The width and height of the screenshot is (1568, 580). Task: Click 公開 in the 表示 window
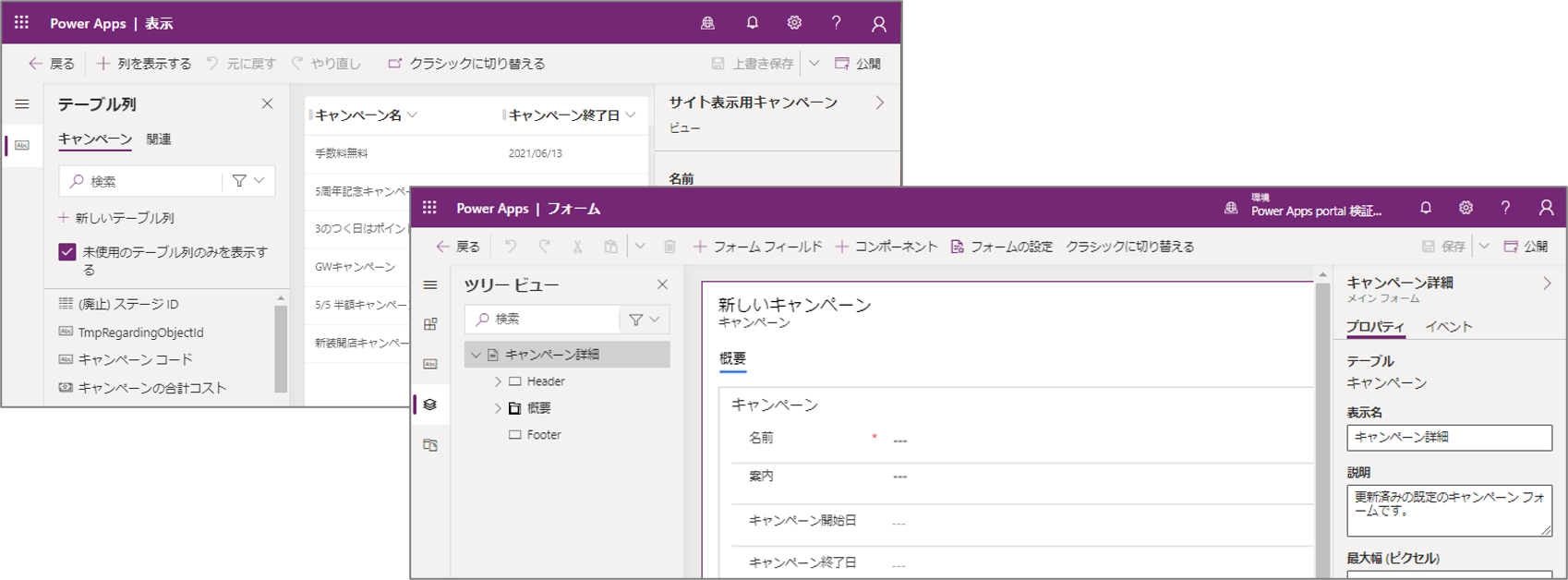858,64
